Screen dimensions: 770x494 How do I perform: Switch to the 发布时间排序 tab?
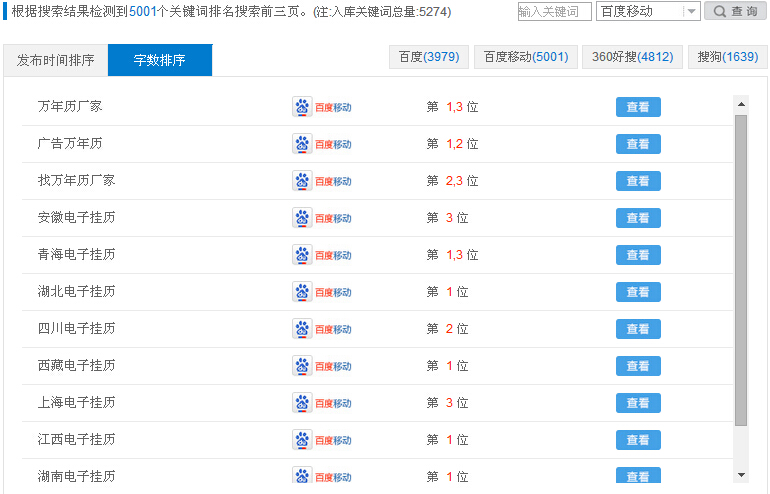(x=55, y=60)
